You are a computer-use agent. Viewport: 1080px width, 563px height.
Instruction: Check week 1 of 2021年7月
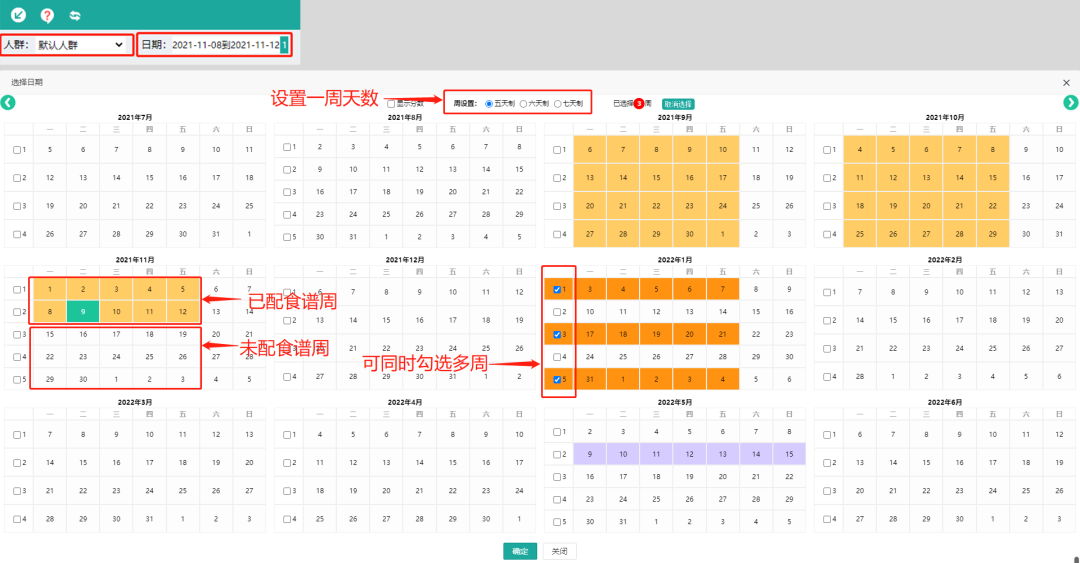[x=17, y=150]
